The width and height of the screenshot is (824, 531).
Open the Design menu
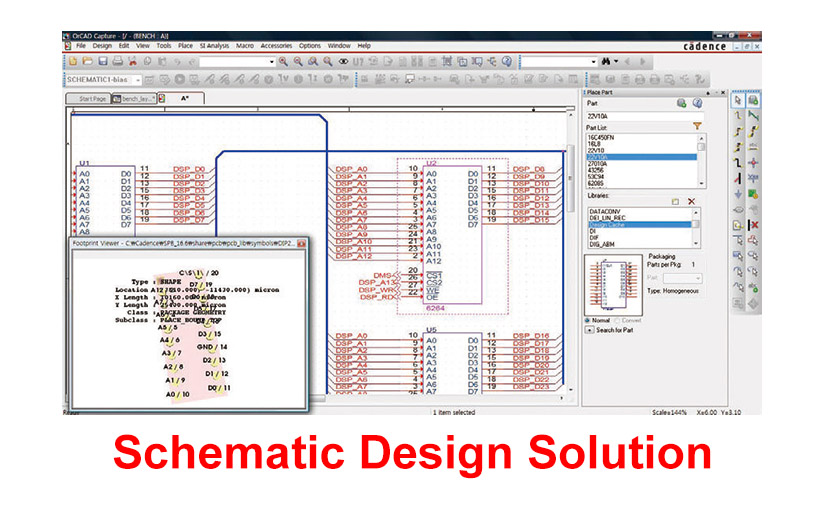tap(102, 46)
